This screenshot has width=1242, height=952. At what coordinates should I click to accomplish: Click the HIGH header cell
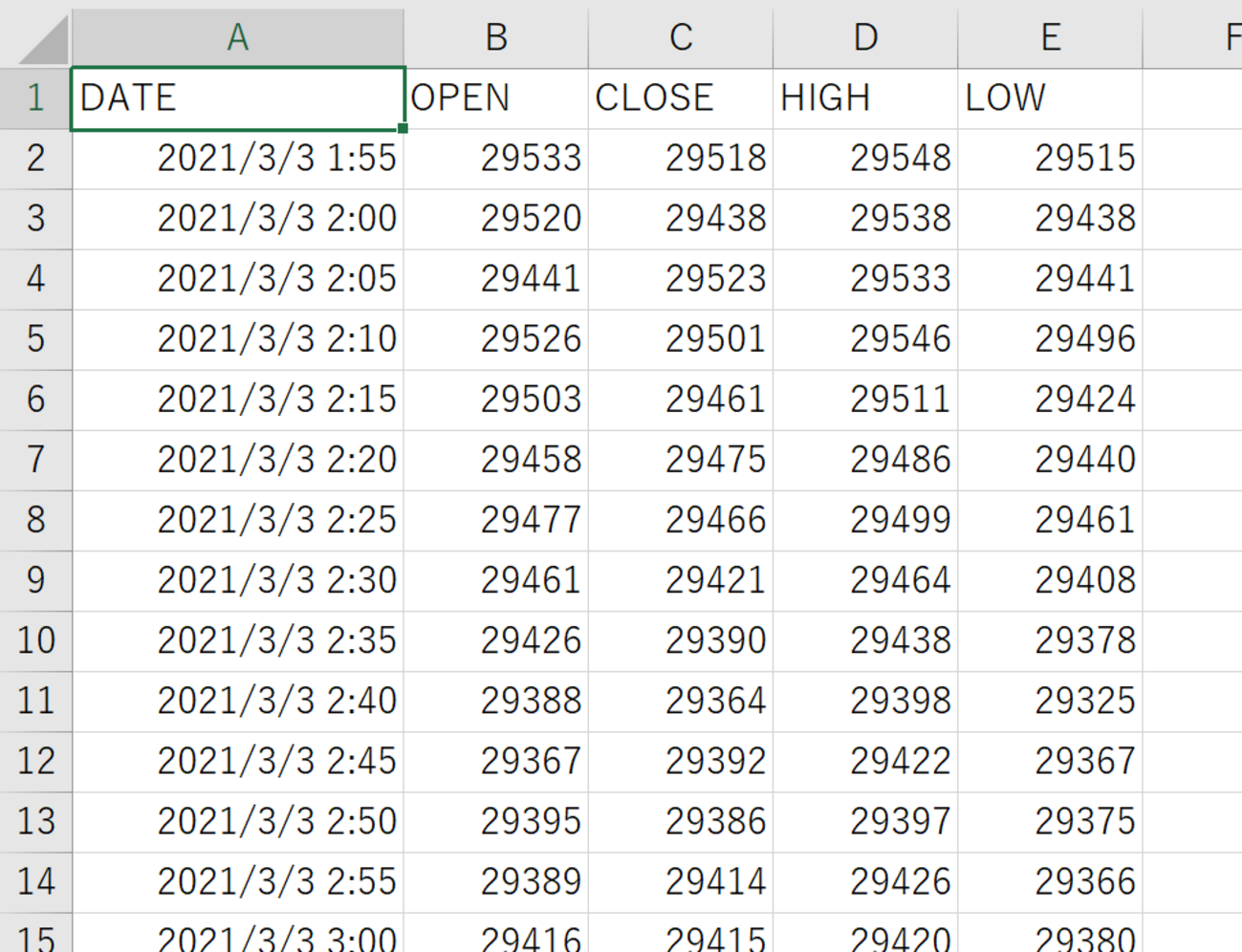[x=865, y=98]
